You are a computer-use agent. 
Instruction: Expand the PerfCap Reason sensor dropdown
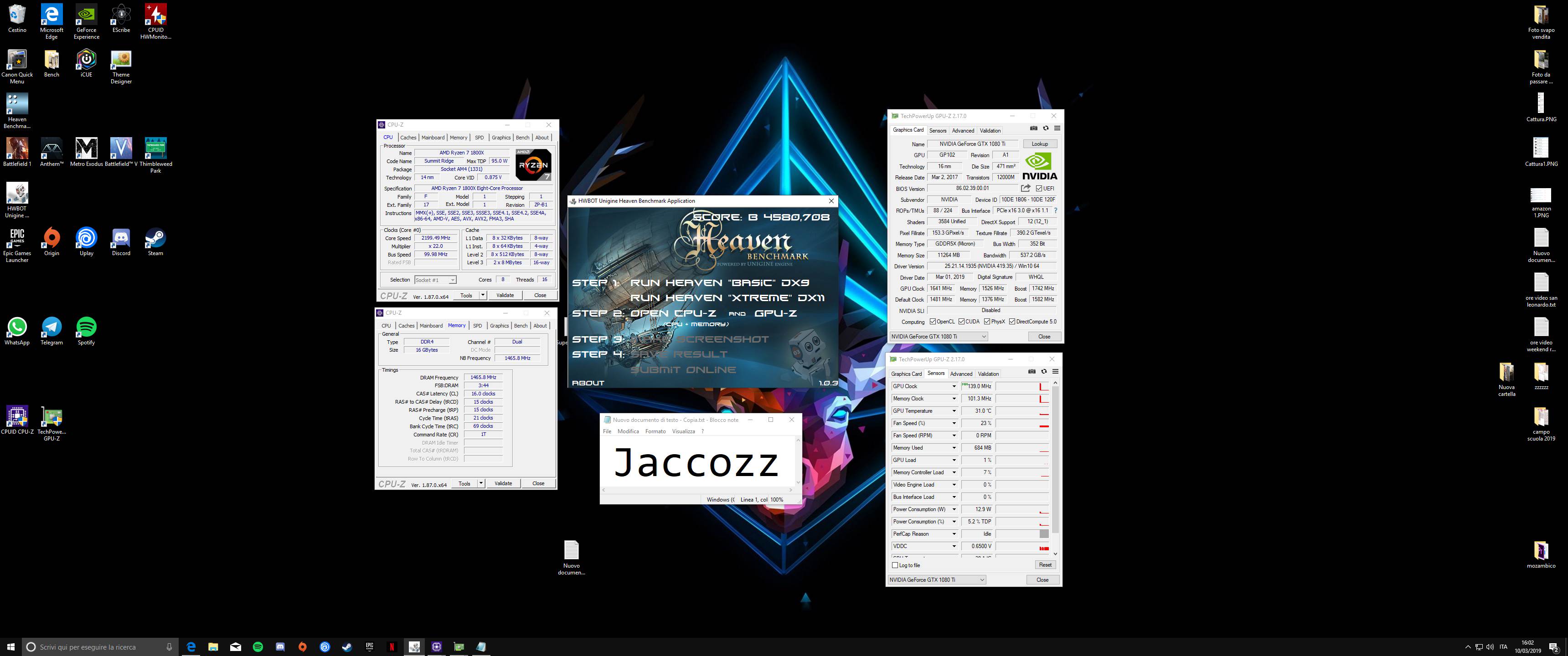pyautogui.click(x=954, y=534)
